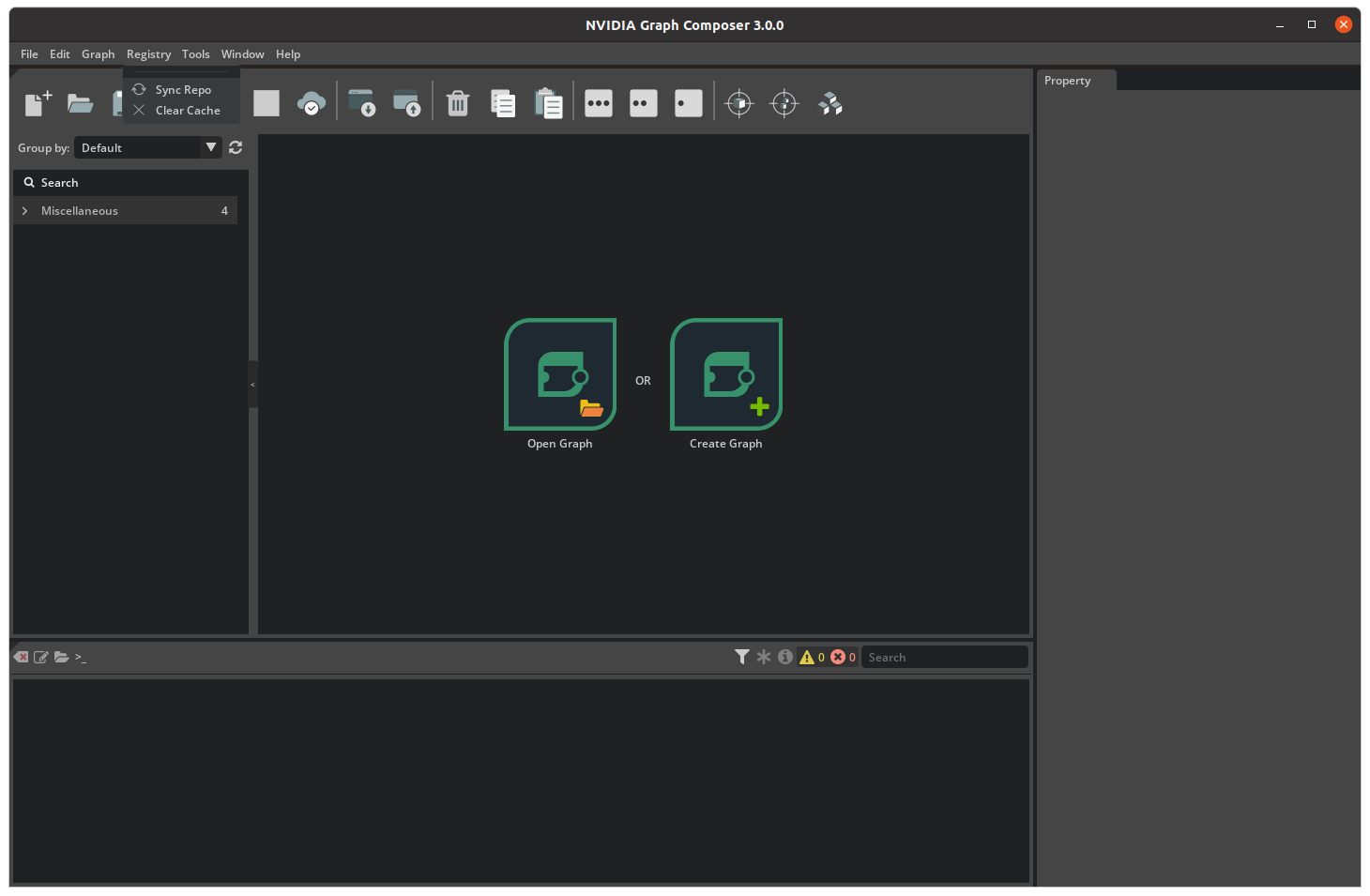Expand the Miscellaneous category
Viewport: 1370px width, 896px height.
tap(24, 211)
